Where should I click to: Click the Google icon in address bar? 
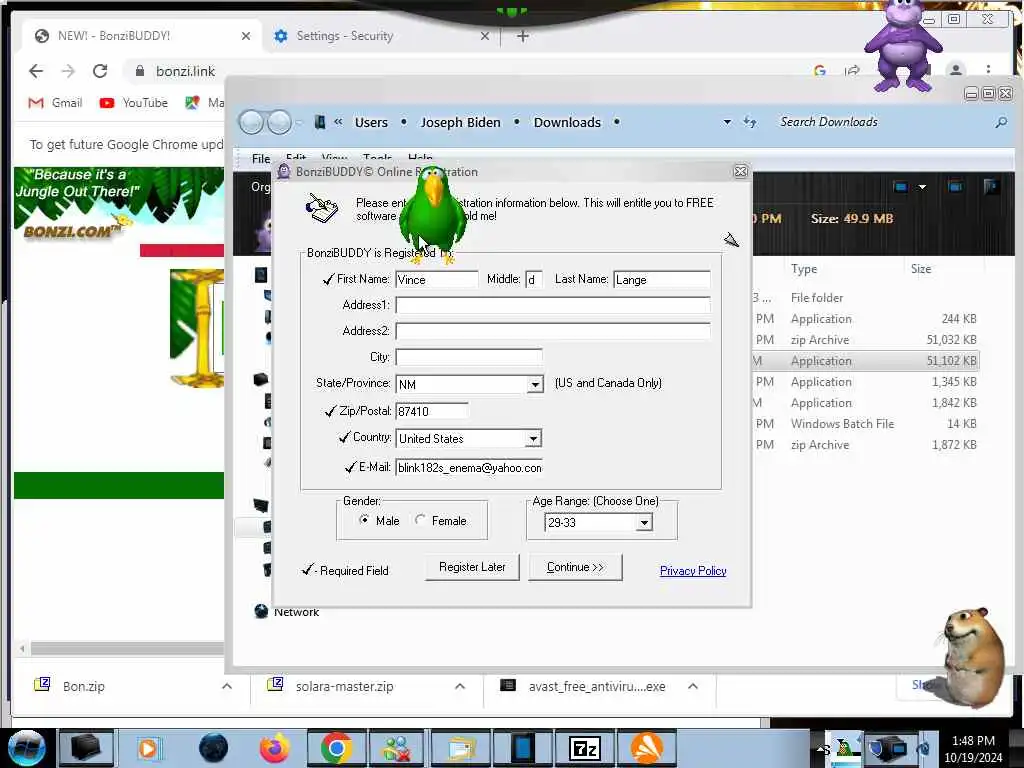click(820, 71)
